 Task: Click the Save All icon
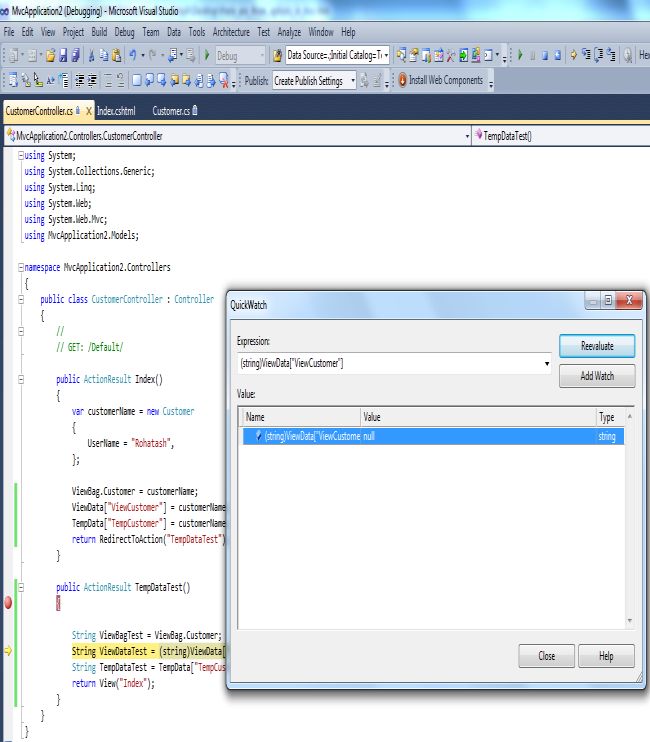pyautogui.click(x=76, y=55)
